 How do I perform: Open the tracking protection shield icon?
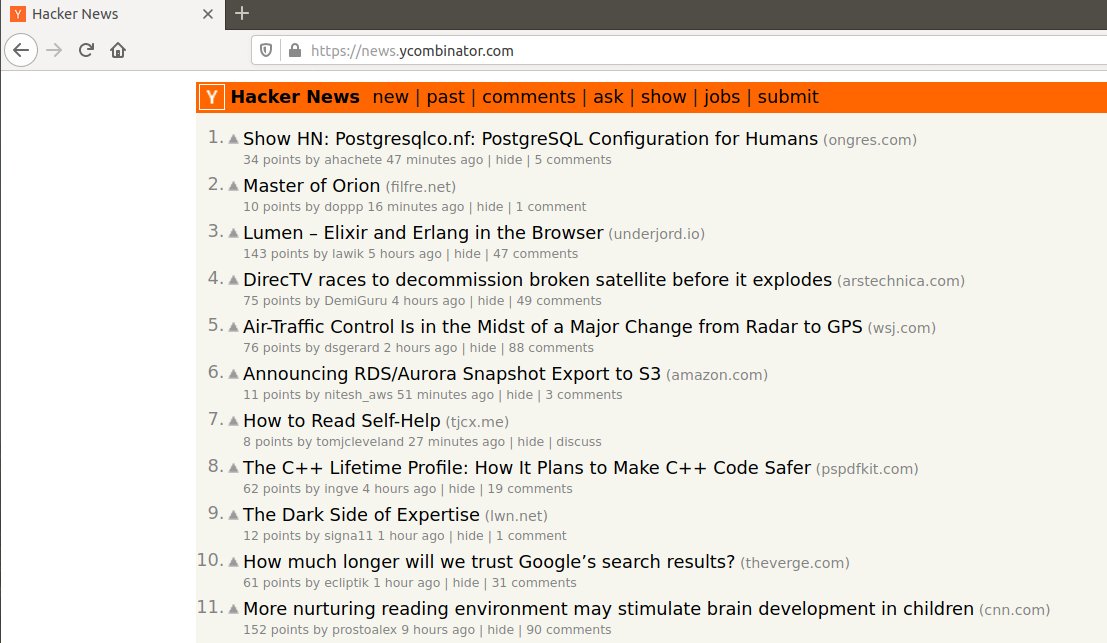[x=266, y=50]
